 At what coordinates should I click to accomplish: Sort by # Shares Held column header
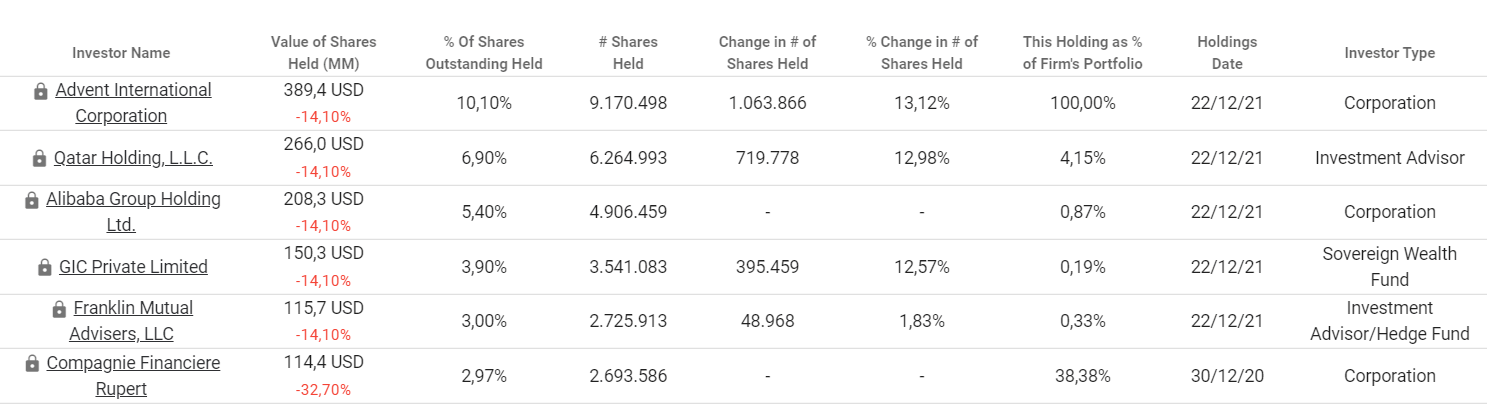tap(627, 53)
